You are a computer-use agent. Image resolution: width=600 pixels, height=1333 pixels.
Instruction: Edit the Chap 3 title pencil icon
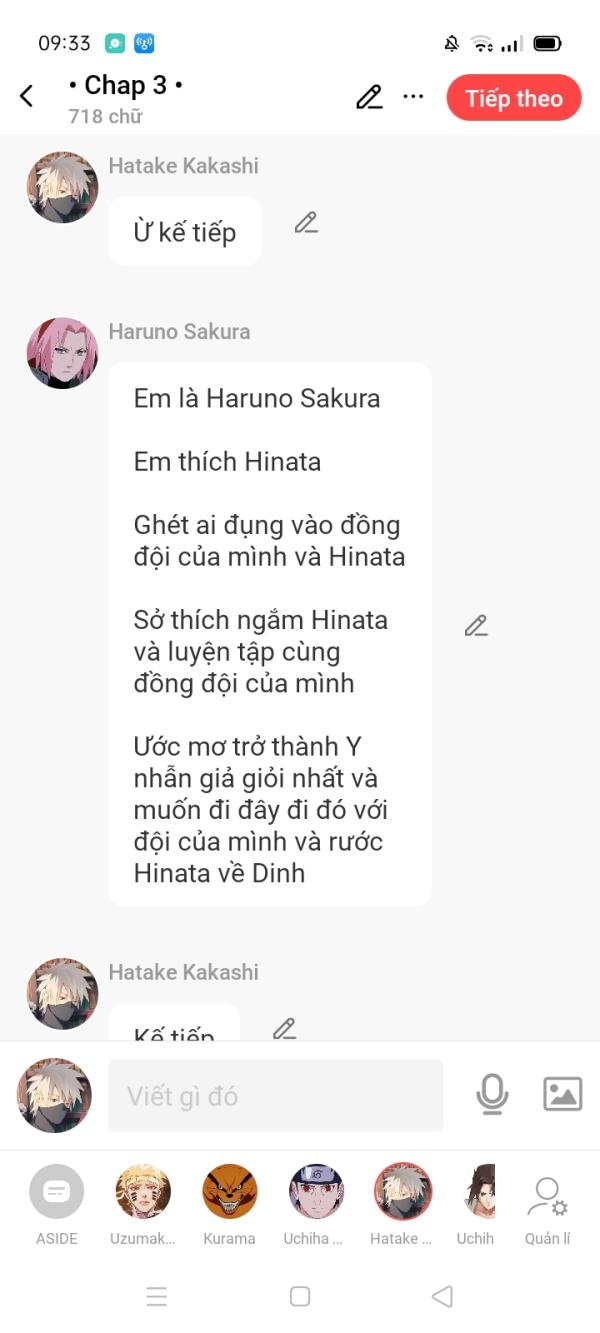coord(369,97)
